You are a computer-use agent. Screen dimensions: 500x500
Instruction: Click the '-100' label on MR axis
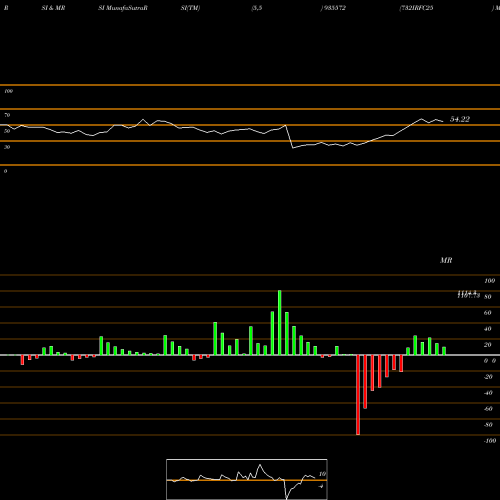click(x=490, y=441)
